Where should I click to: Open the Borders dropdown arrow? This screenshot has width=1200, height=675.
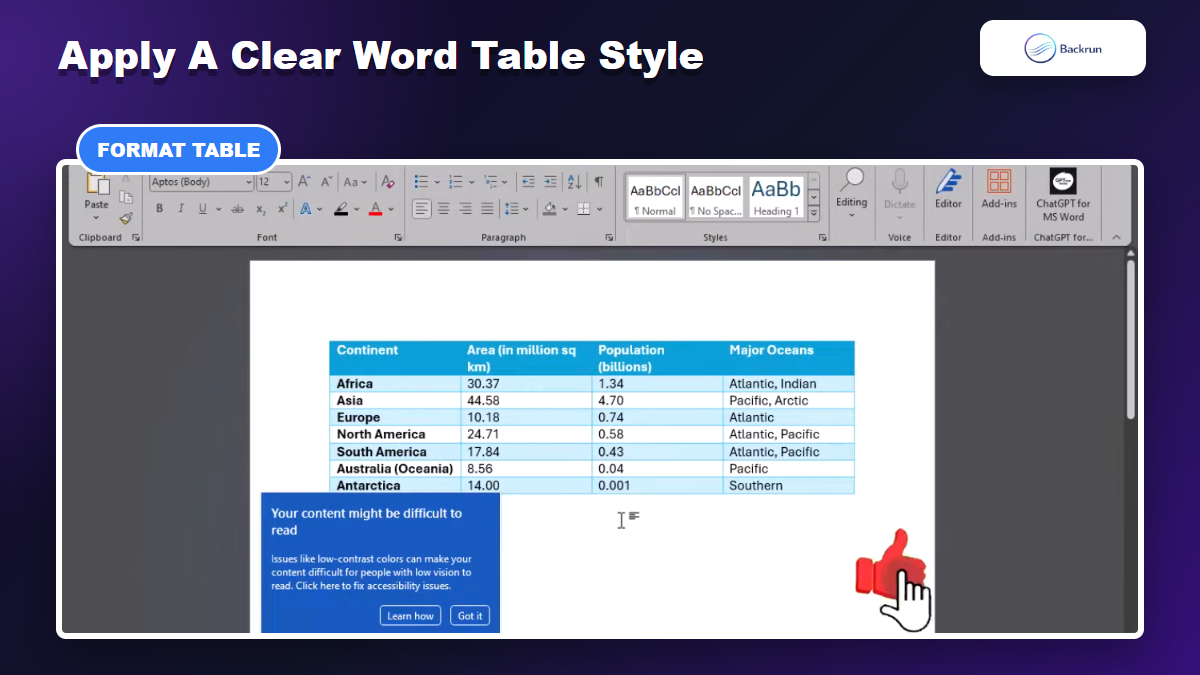600,209
